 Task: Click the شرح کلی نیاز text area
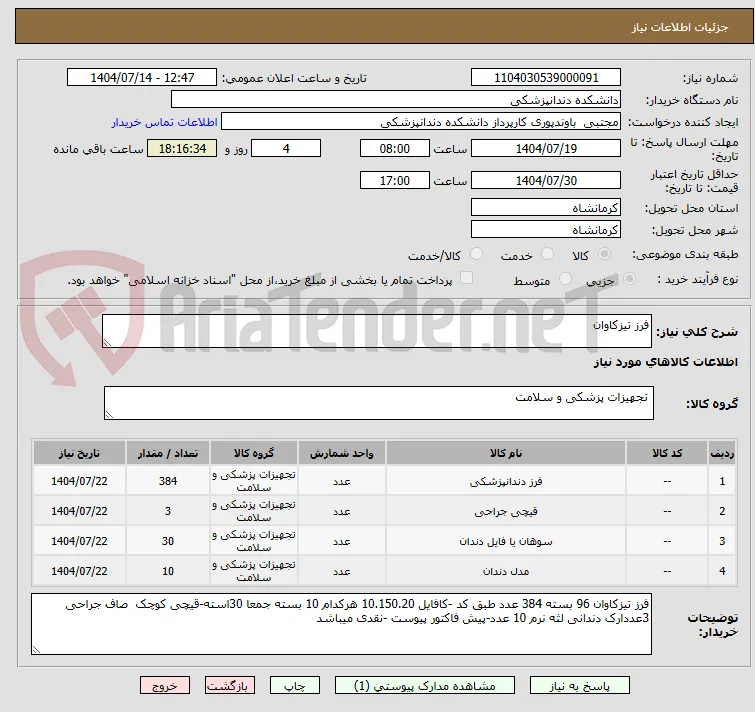click(377, 331)
